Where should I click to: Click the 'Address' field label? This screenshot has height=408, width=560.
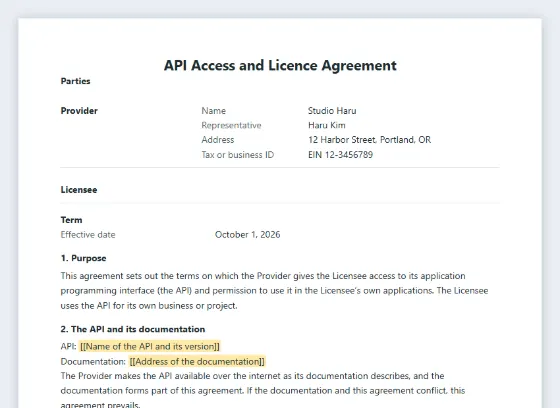[218, 140]
